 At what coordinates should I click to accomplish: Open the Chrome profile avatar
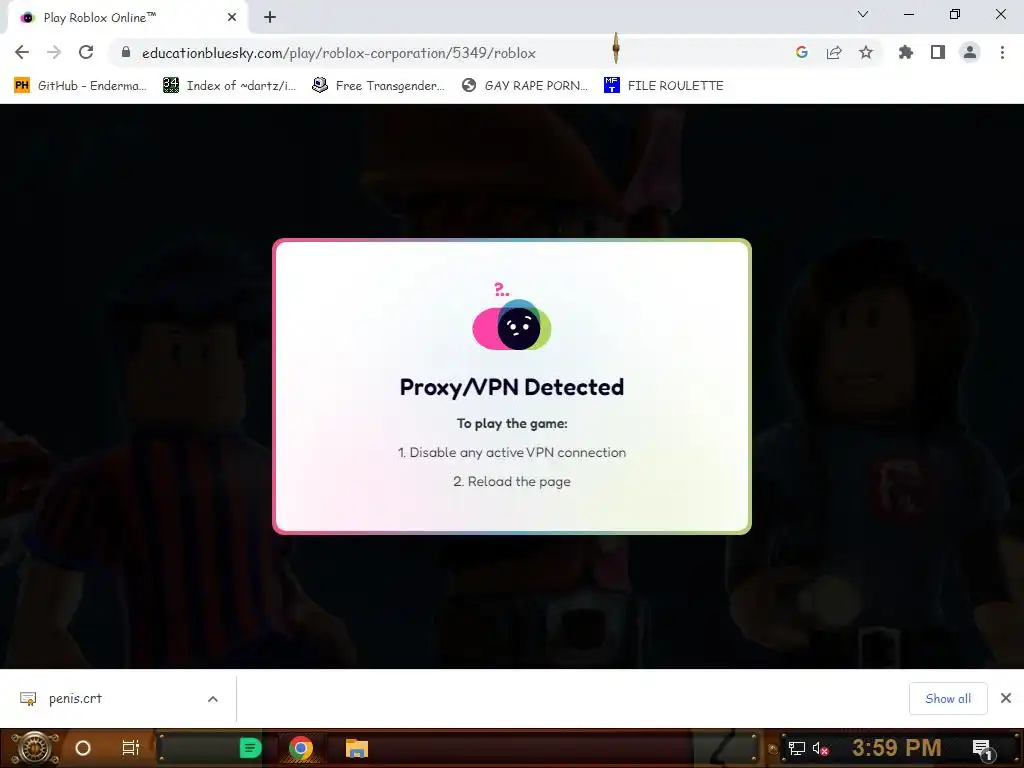(x=970, y=52)
